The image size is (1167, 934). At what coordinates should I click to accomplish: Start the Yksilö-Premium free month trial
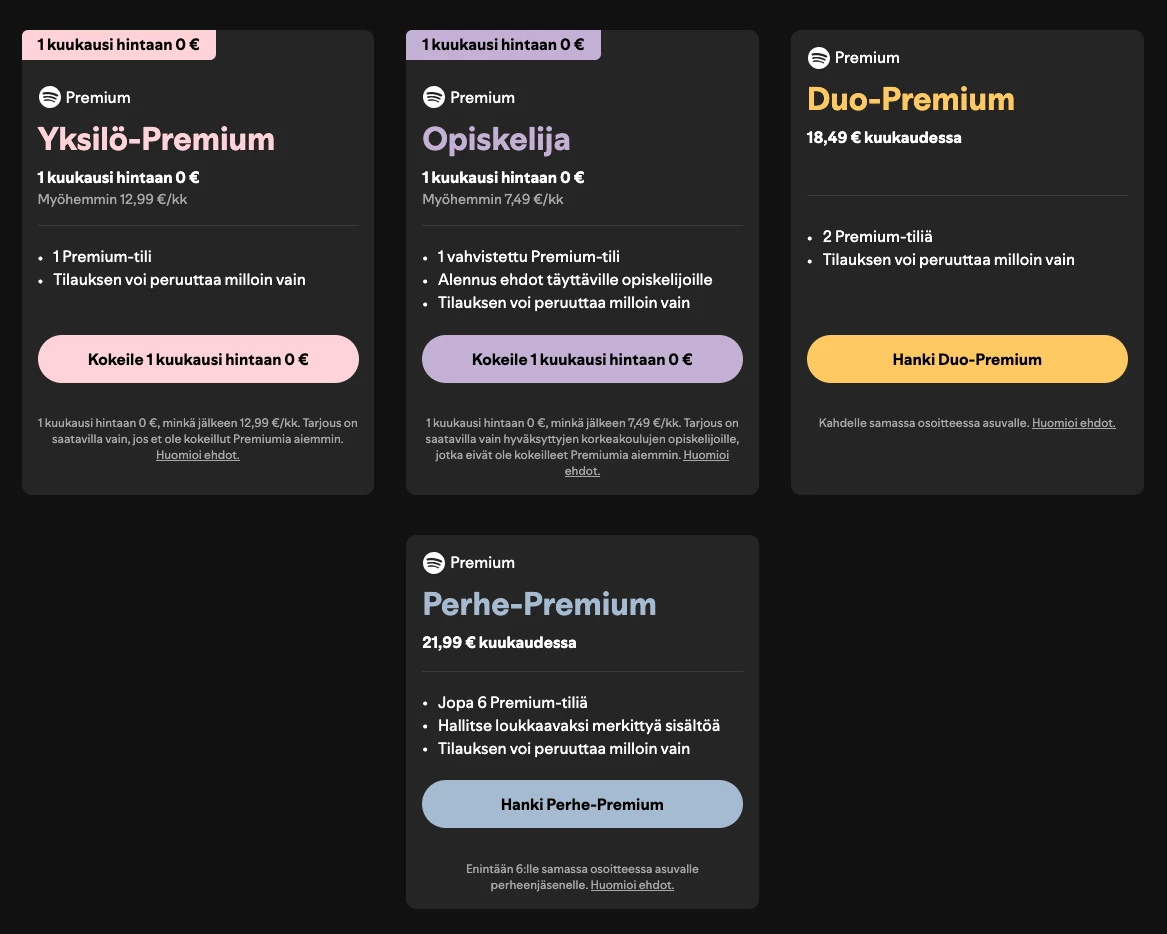coord(198,359)
